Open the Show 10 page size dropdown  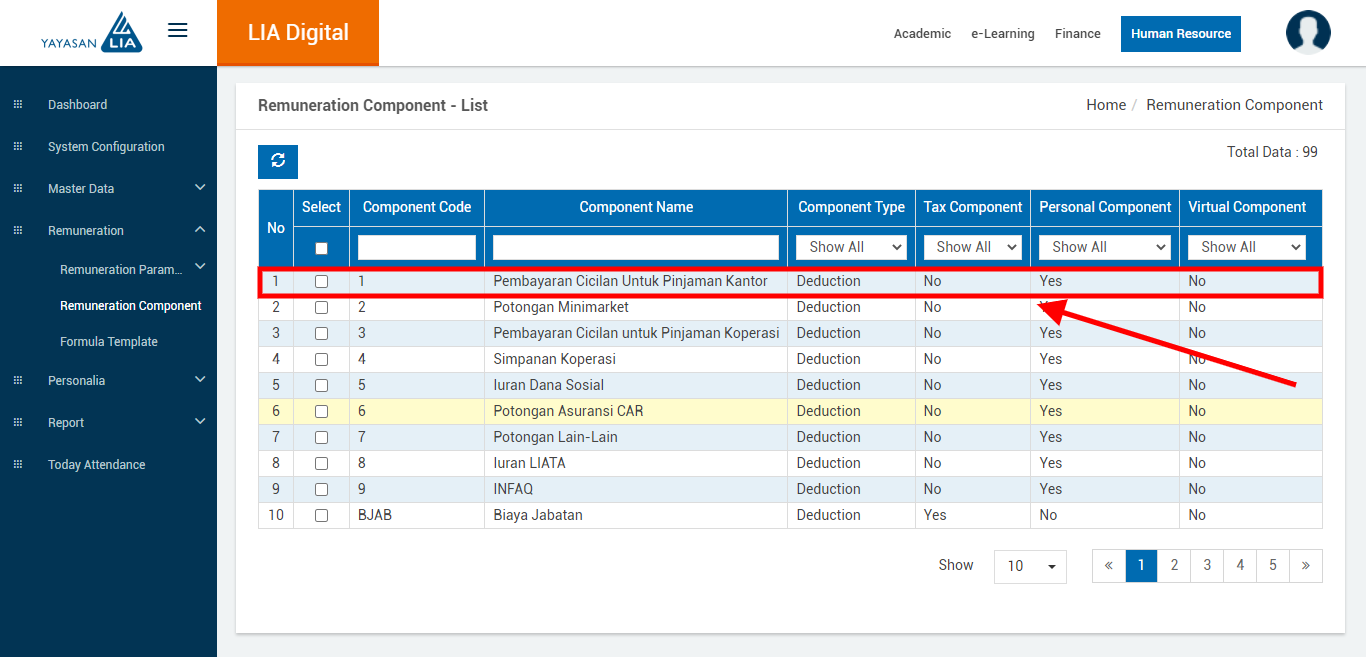(x=1030, y=566)
